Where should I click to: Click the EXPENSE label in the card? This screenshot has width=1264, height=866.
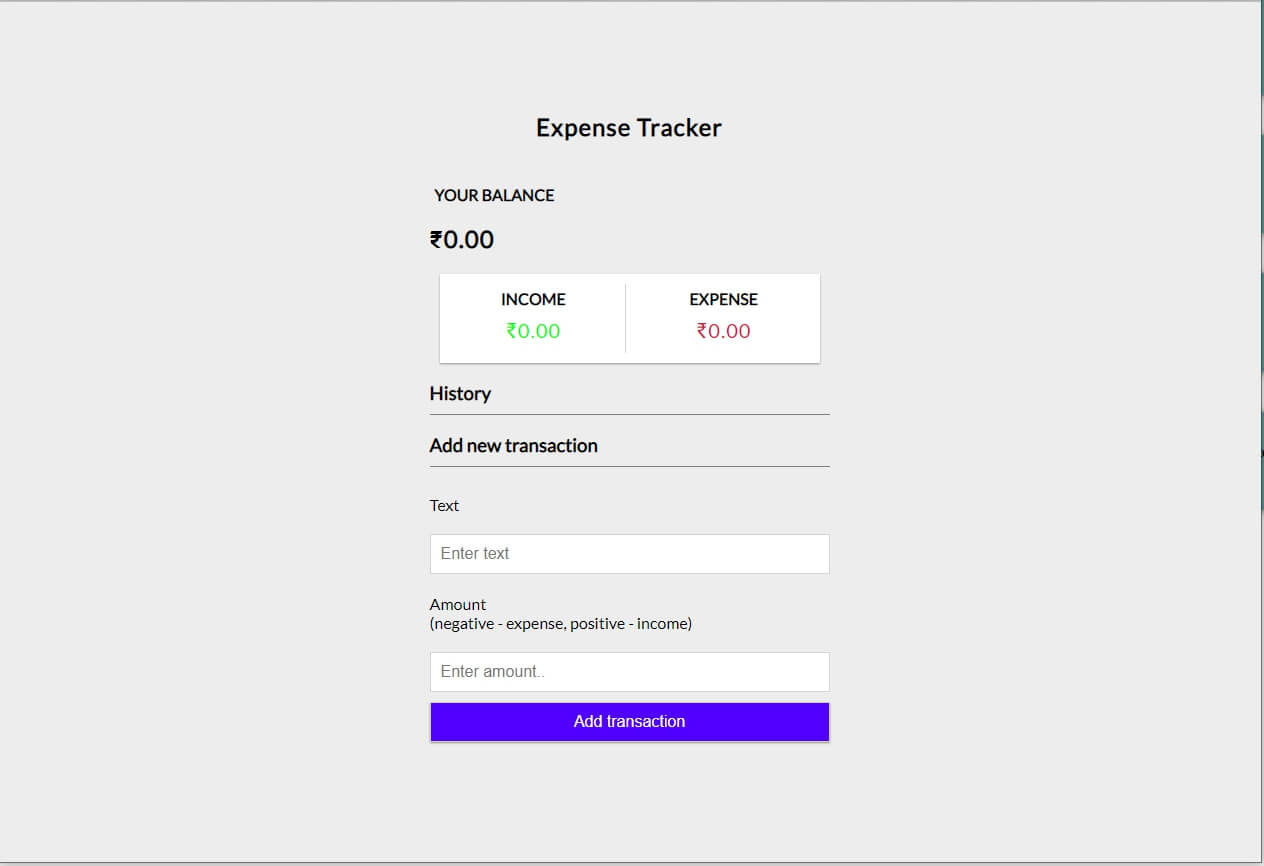[x=723, y=300]
